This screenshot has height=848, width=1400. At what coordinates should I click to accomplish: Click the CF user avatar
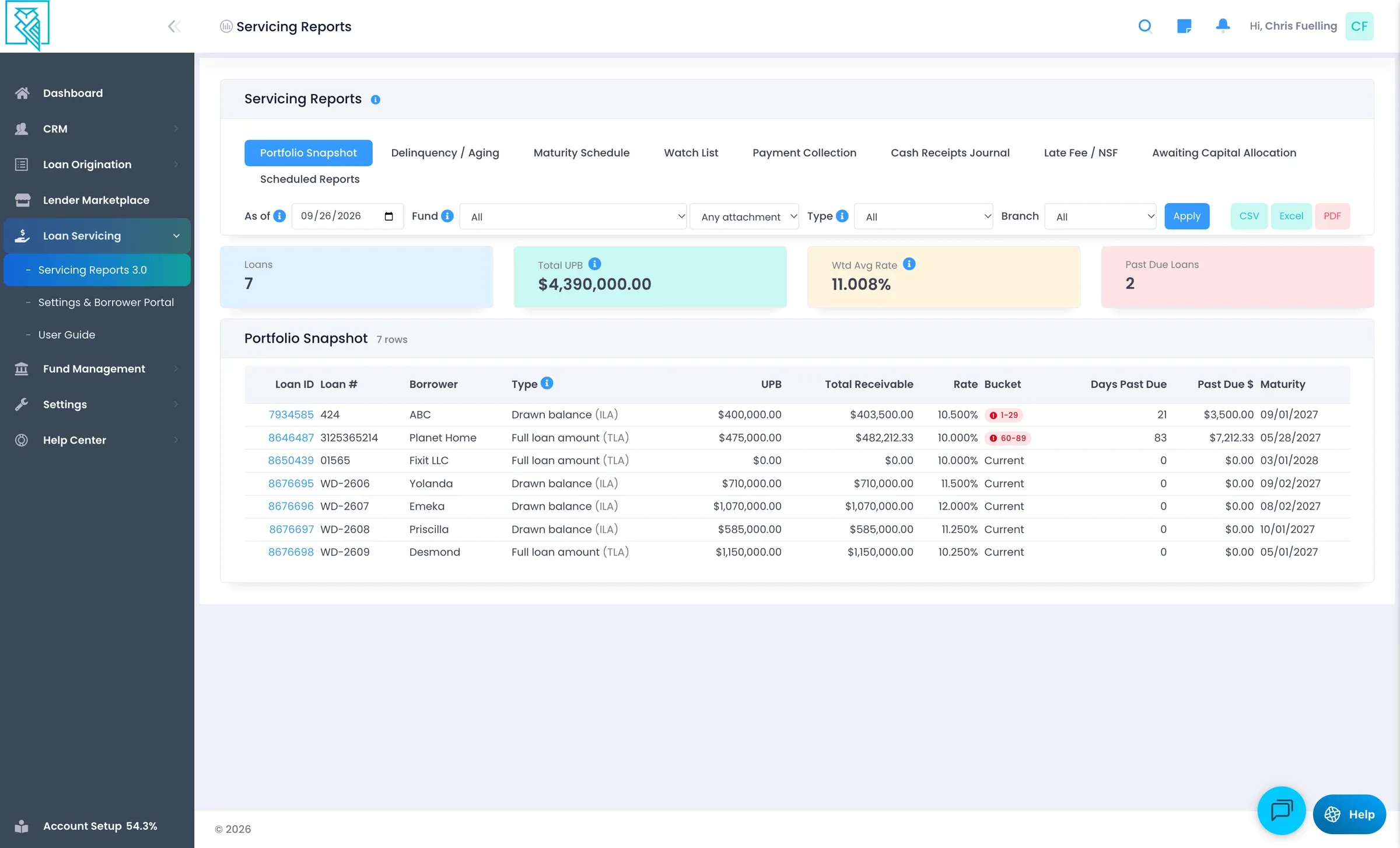point(1359,26)
